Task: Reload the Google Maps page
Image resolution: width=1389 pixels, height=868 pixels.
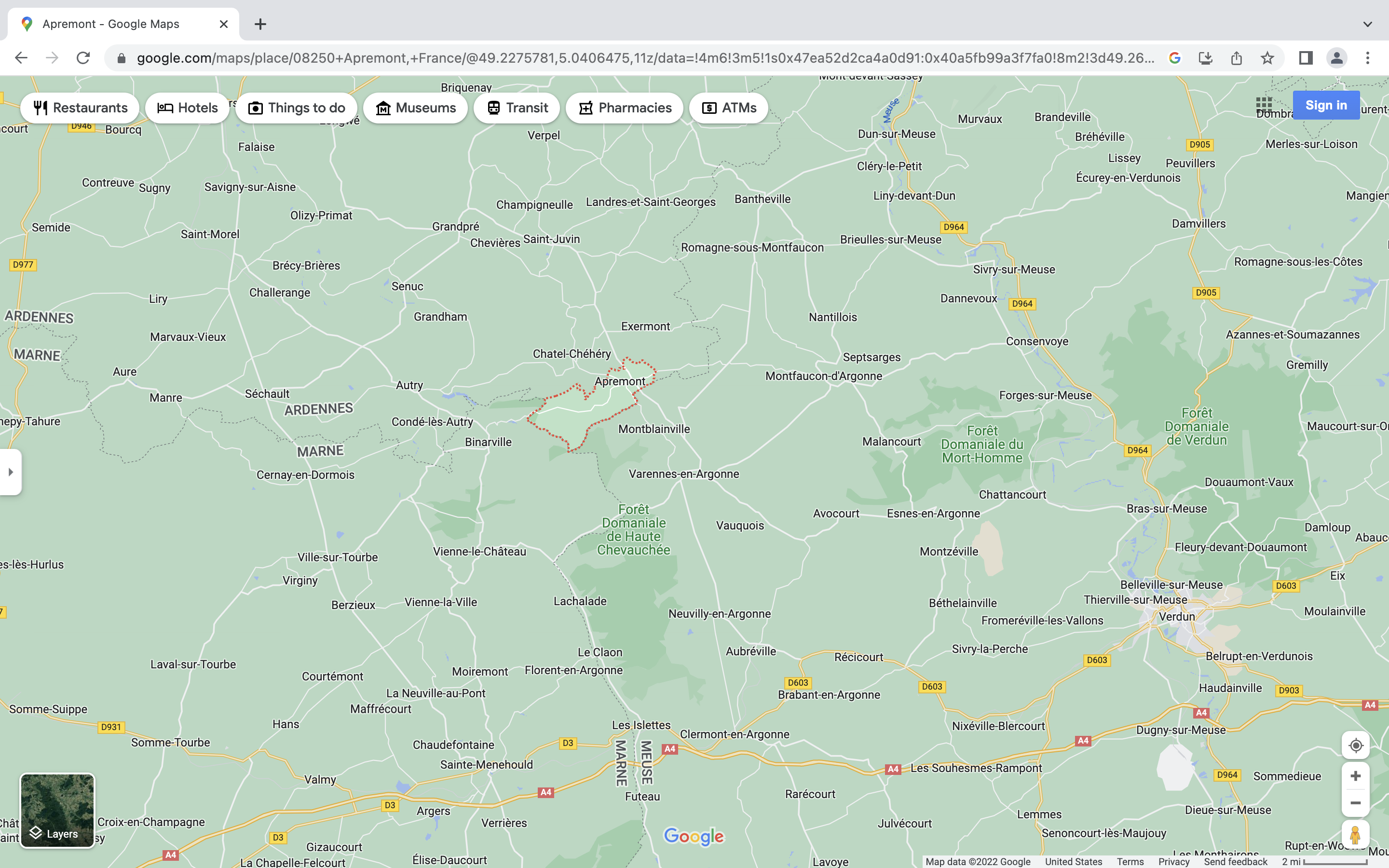Action: (x=83, y=58)
